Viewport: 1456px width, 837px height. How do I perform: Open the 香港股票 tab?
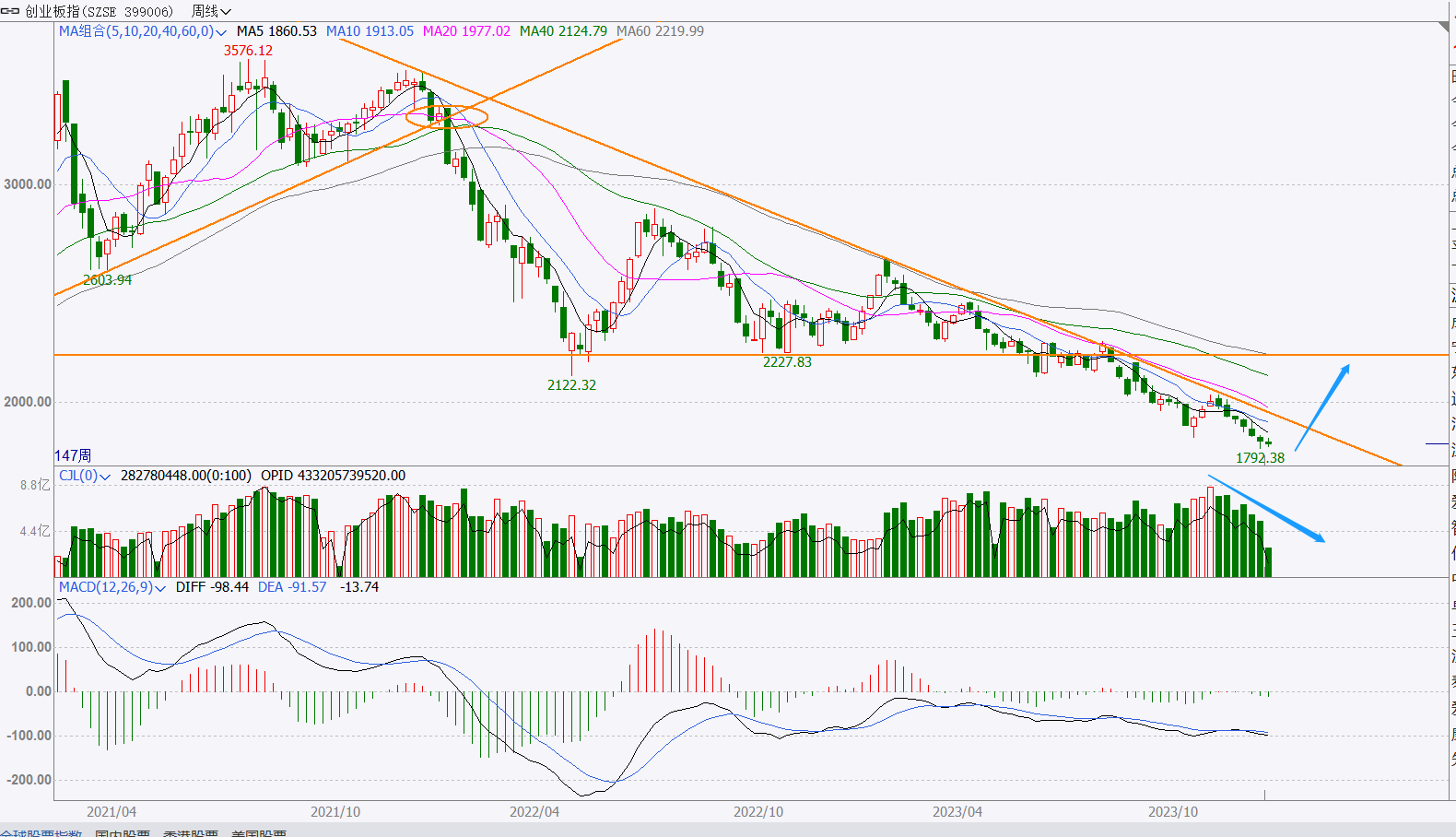(x=191, y=833)
